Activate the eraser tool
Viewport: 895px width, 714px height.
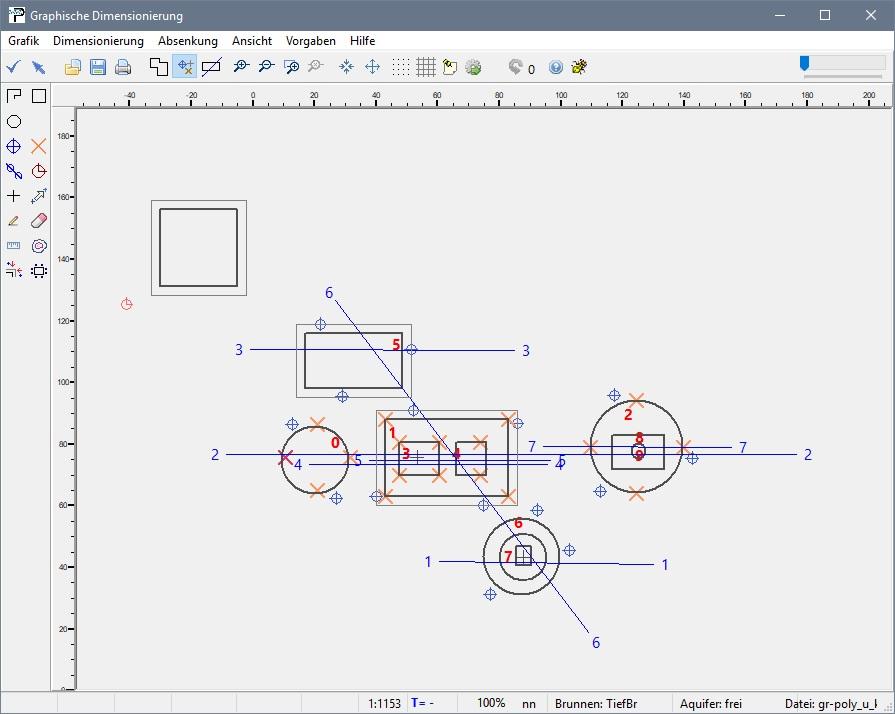click(x=39, y=221)
